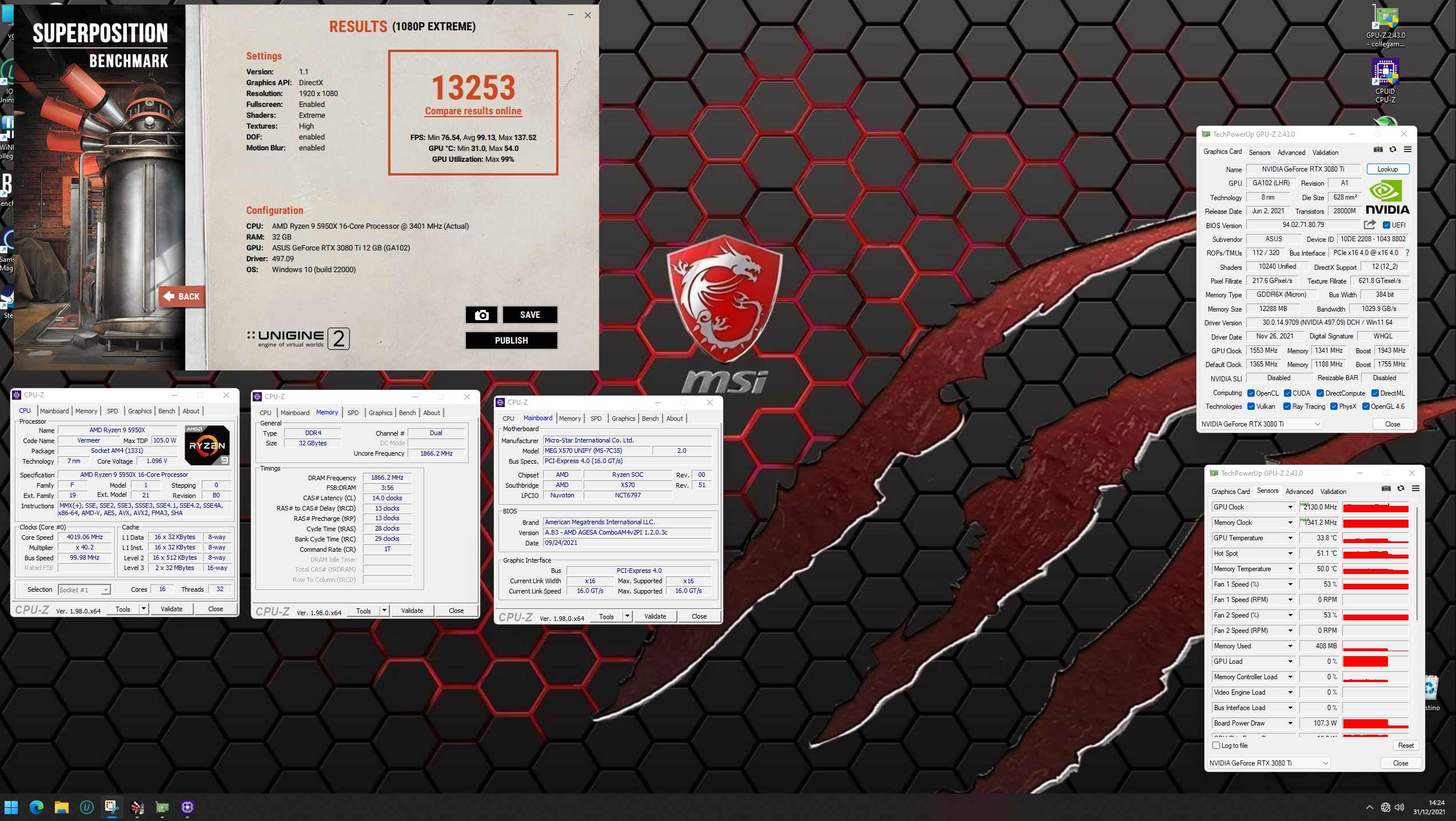Click the camera icon in GPU-Z Graphics Card window
Viewport: 1456px width, 821px height.
[x=1378, y=150]
